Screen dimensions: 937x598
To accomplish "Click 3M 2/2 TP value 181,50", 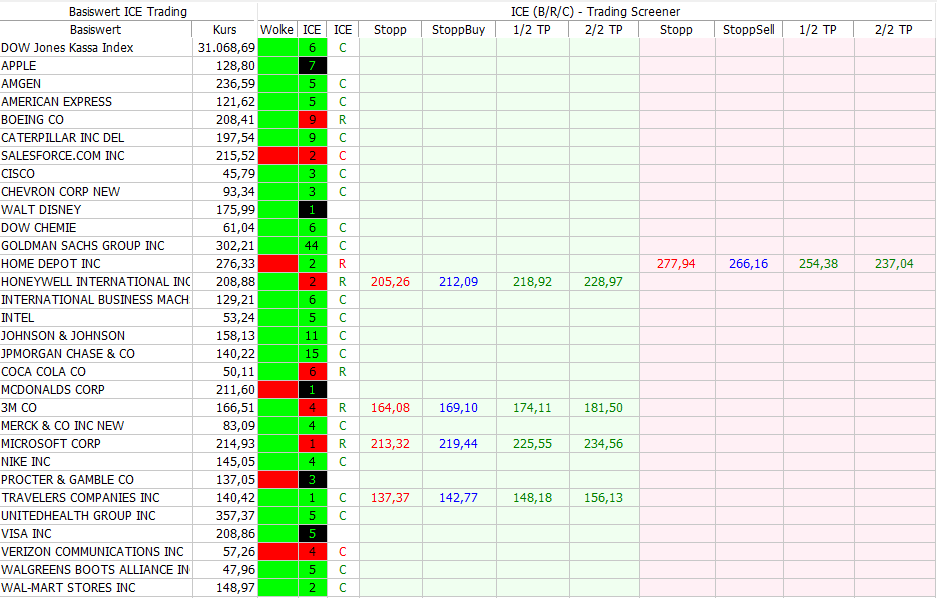I will click(x=604, y=407).
